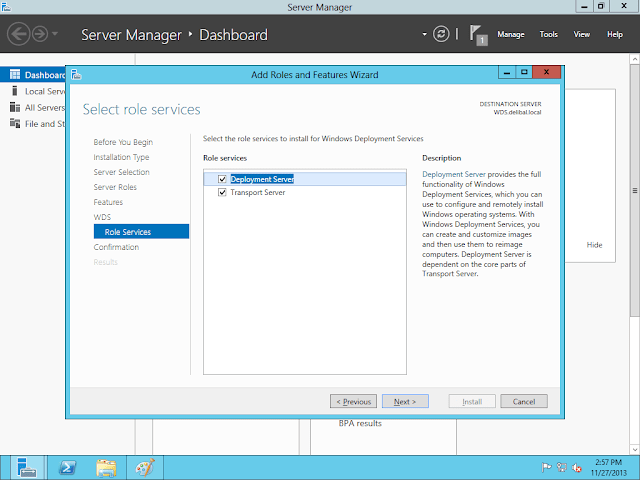The image size is (640, 480).
Task: Click the Next button in wizard
Action: 405,401
